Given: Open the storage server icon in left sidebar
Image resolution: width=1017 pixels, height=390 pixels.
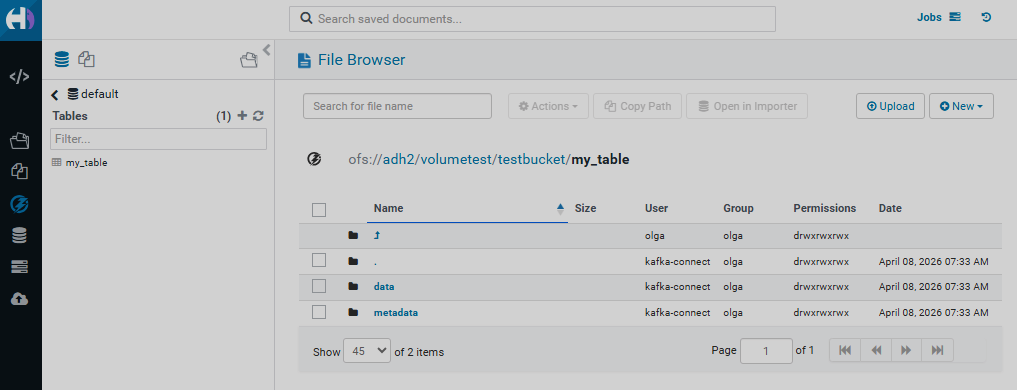Looking at the screenshot, I should point(19,267).
